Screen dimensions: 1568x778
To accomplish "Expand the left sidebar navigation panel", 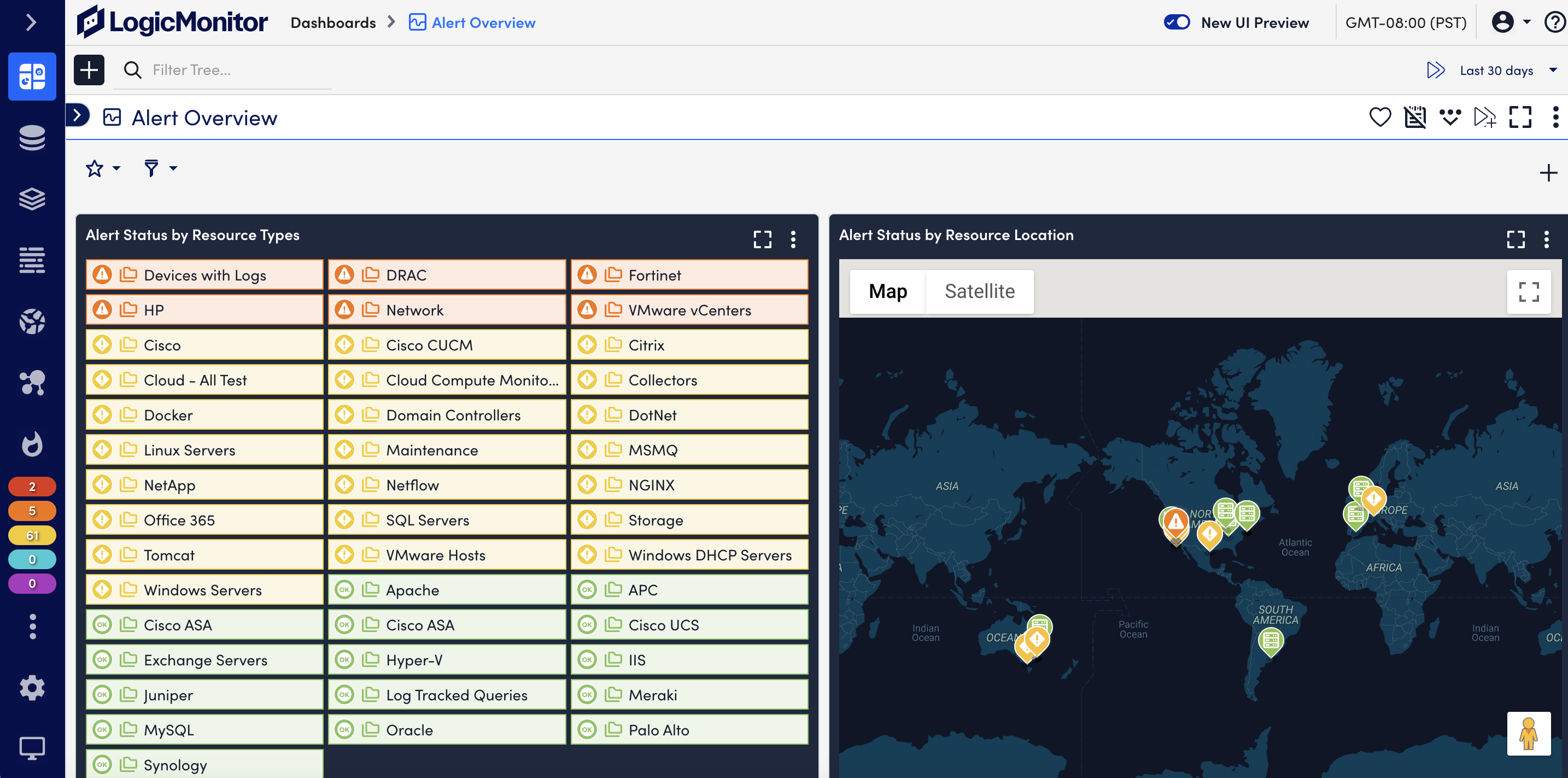I will point(31,22).
